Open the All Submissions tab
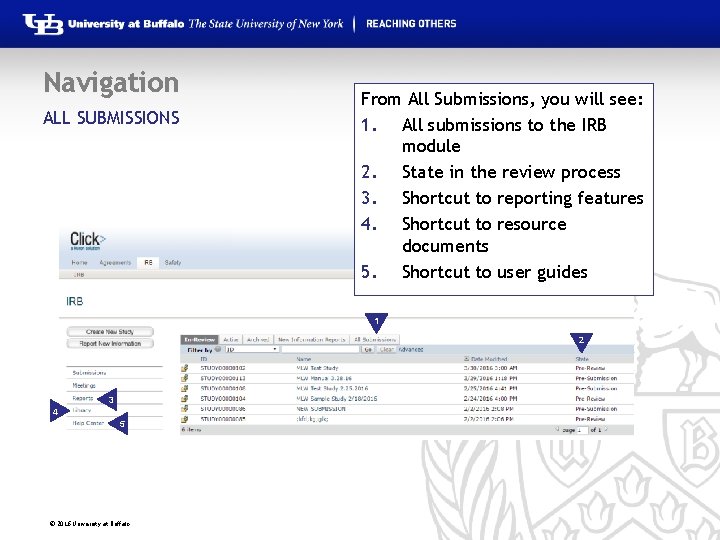Image resolution: width=720 pixels, height=540 pixels. (375, 339)
